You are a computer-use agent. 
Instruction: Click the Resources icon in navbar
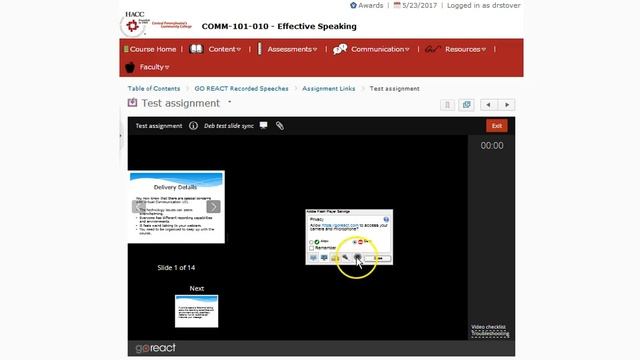tap(432, 49)
